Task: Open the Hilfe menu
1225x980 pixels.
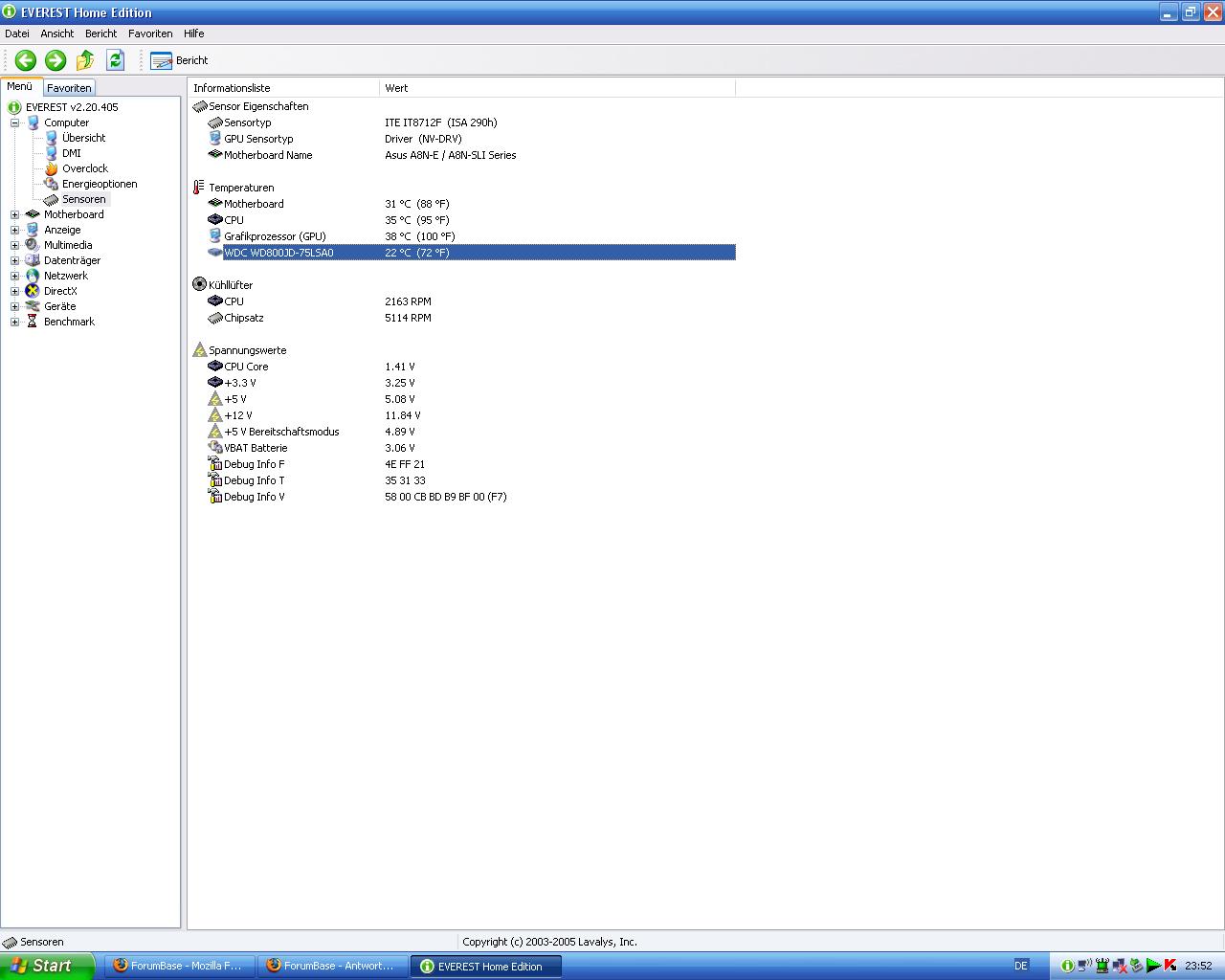Action: pos(194,33)
